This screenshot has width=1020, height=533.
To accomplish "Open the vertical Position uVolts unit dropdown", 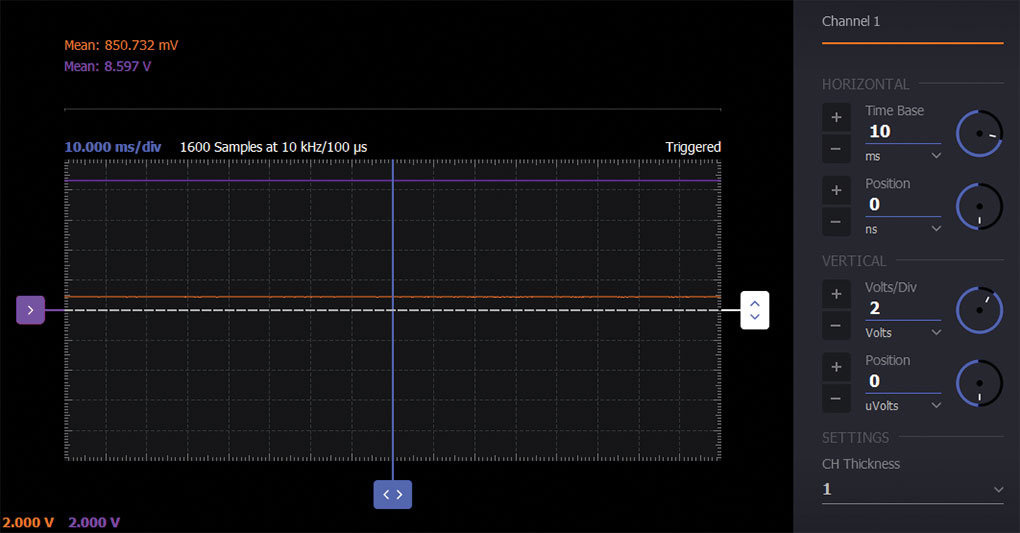I will click(x=903, y=405).
